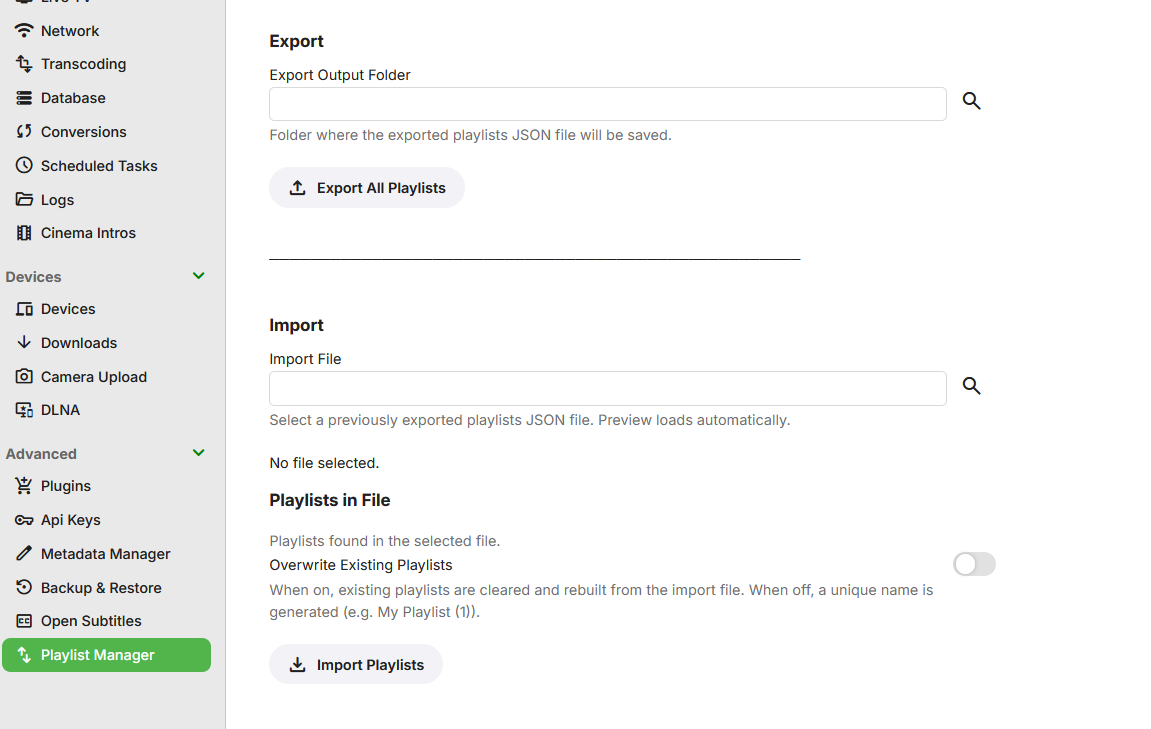
Task: Open the Plugins page via cart icon
Action: (24, 486)
